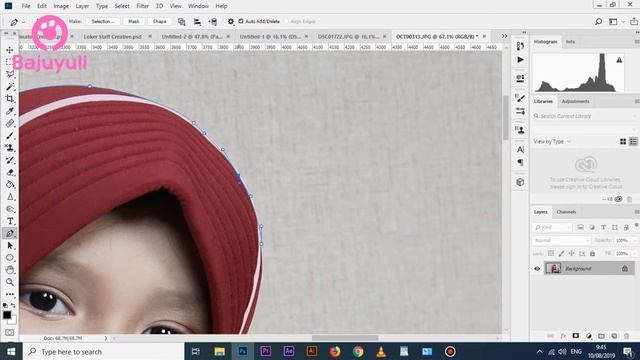Toggle lock transparent pixels icon
The width and height of the screenshot is (640, 360).
(551, 253)
